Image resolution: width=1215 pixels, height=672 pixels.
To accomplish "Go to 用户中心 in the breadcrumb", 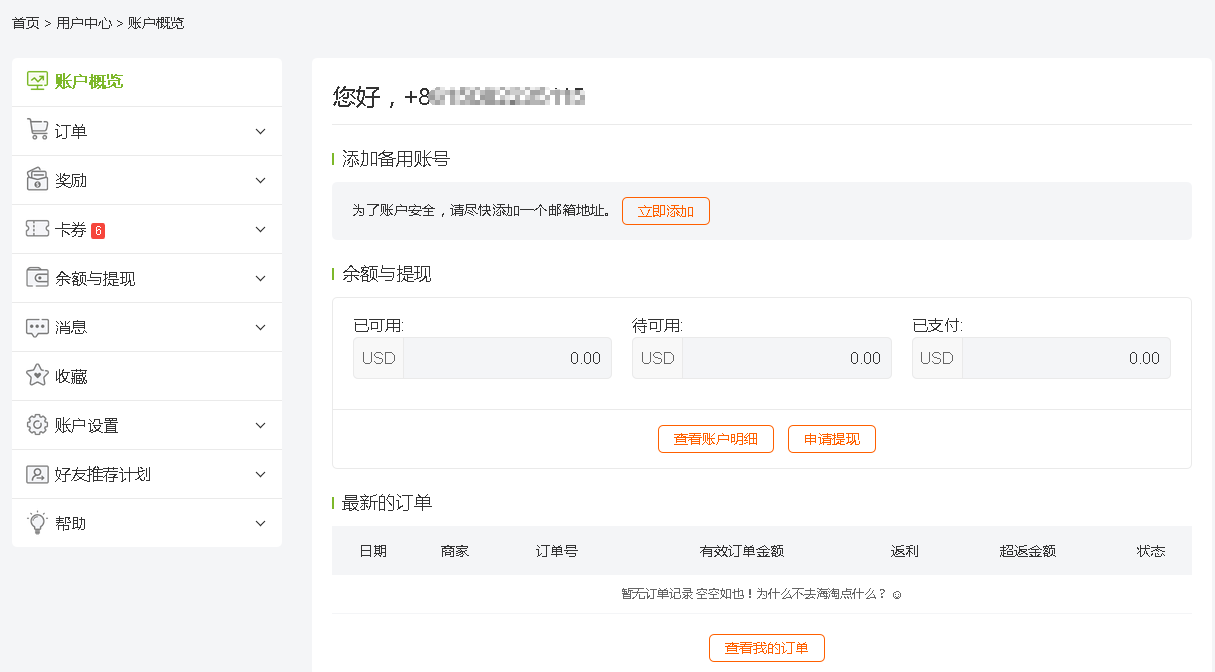I will click(x=84, y=23).
